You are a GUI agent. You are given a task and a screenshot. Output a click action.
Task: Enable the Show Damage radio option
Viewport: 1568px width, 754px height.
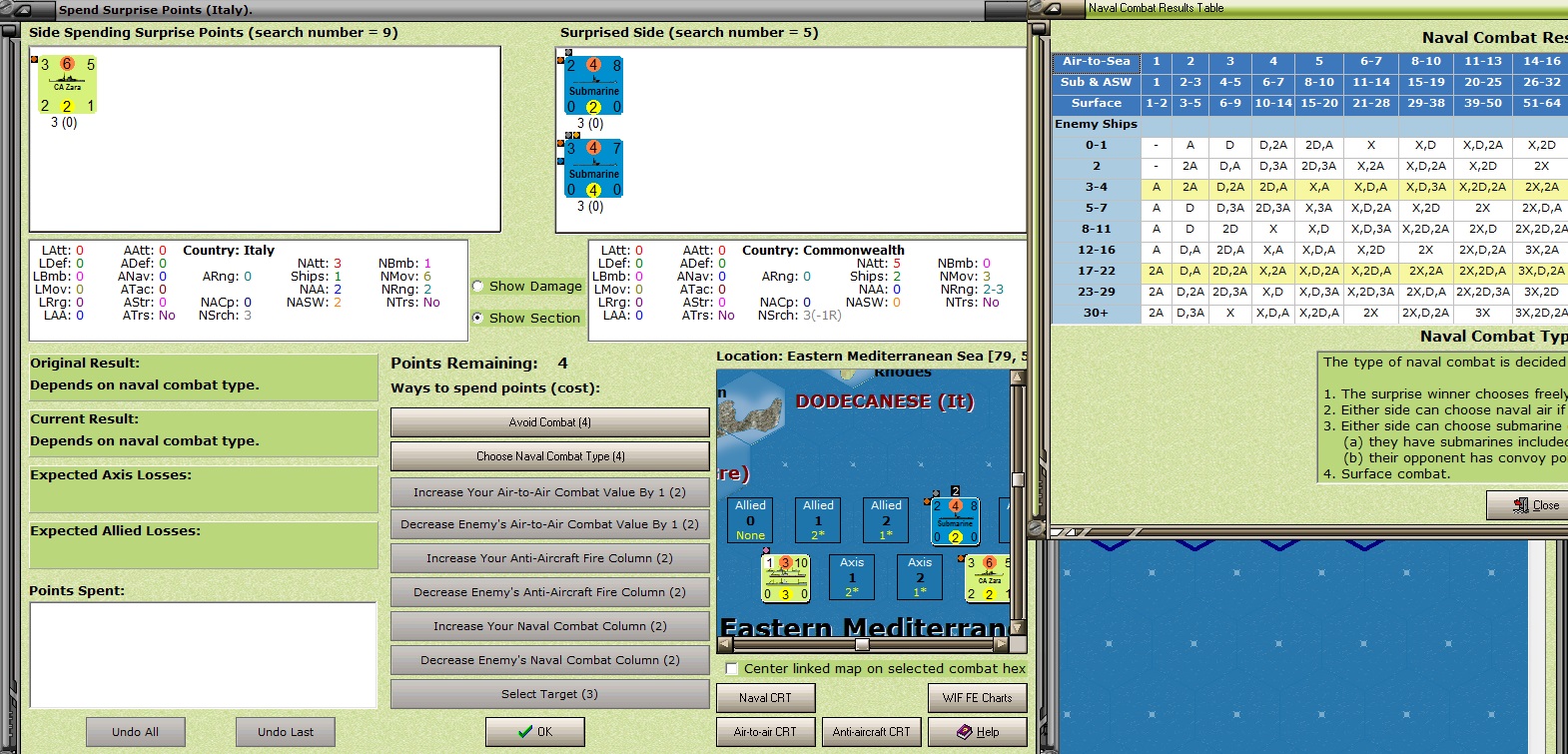click(x=478, y=286)
